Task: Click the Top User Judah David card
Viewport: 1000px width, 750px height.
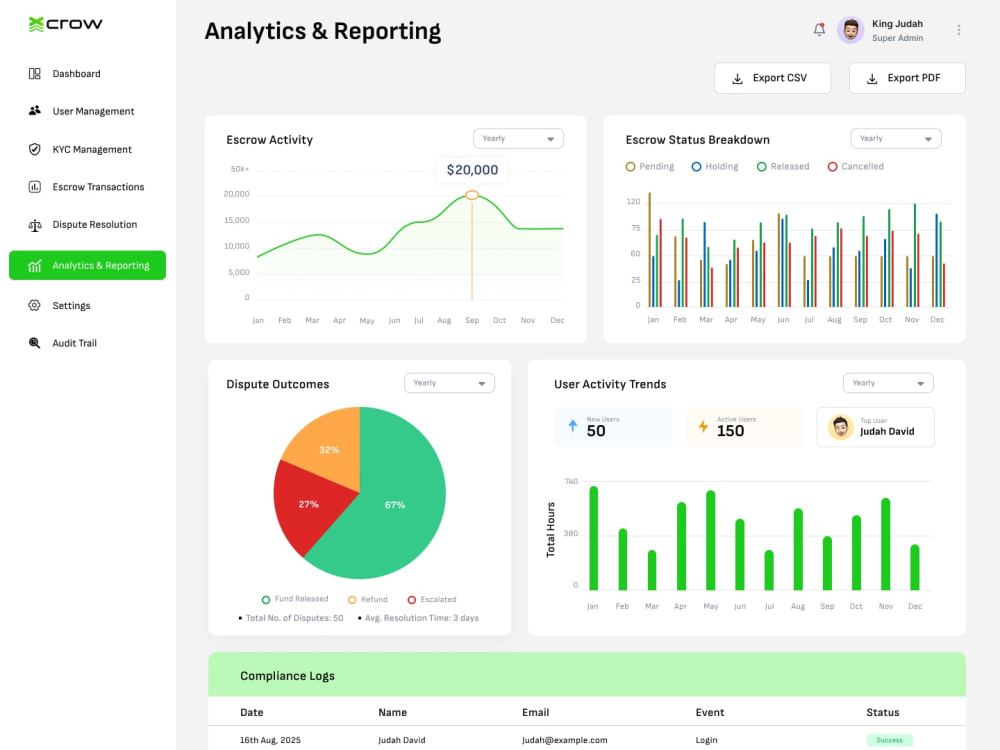Action: pos(875,427)
